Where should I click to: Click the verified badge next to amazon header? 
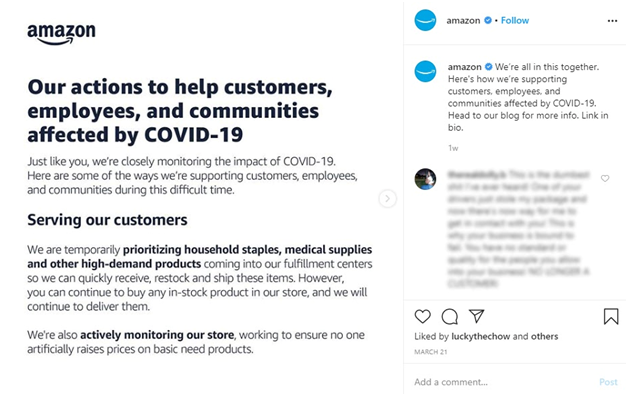click(488, 20)
